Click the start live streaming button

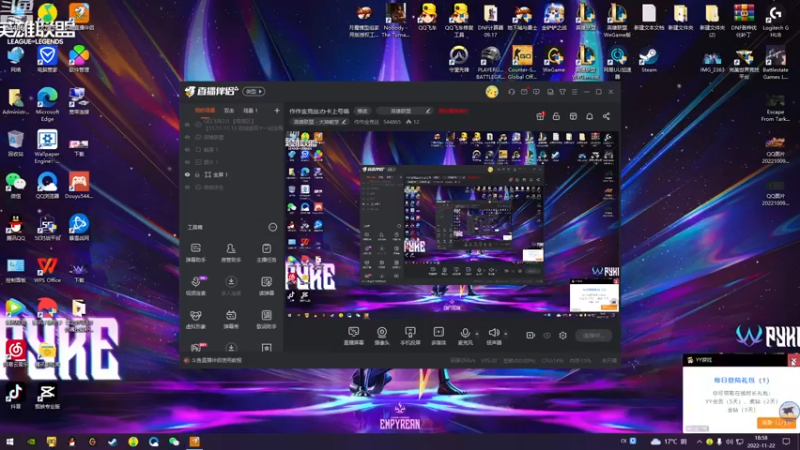[594, 335]
